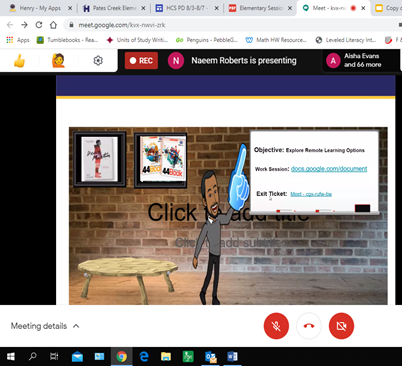Open Task View on the taskbar
Screen dimensions: 402x366
coord(54,357)
